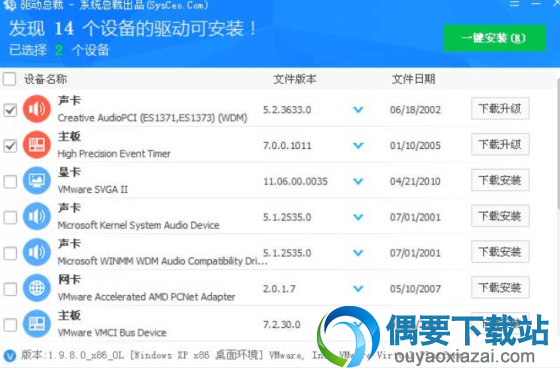Click the 文件版本 column header
The width and height of the screenshot is (560, 368).
295,79
